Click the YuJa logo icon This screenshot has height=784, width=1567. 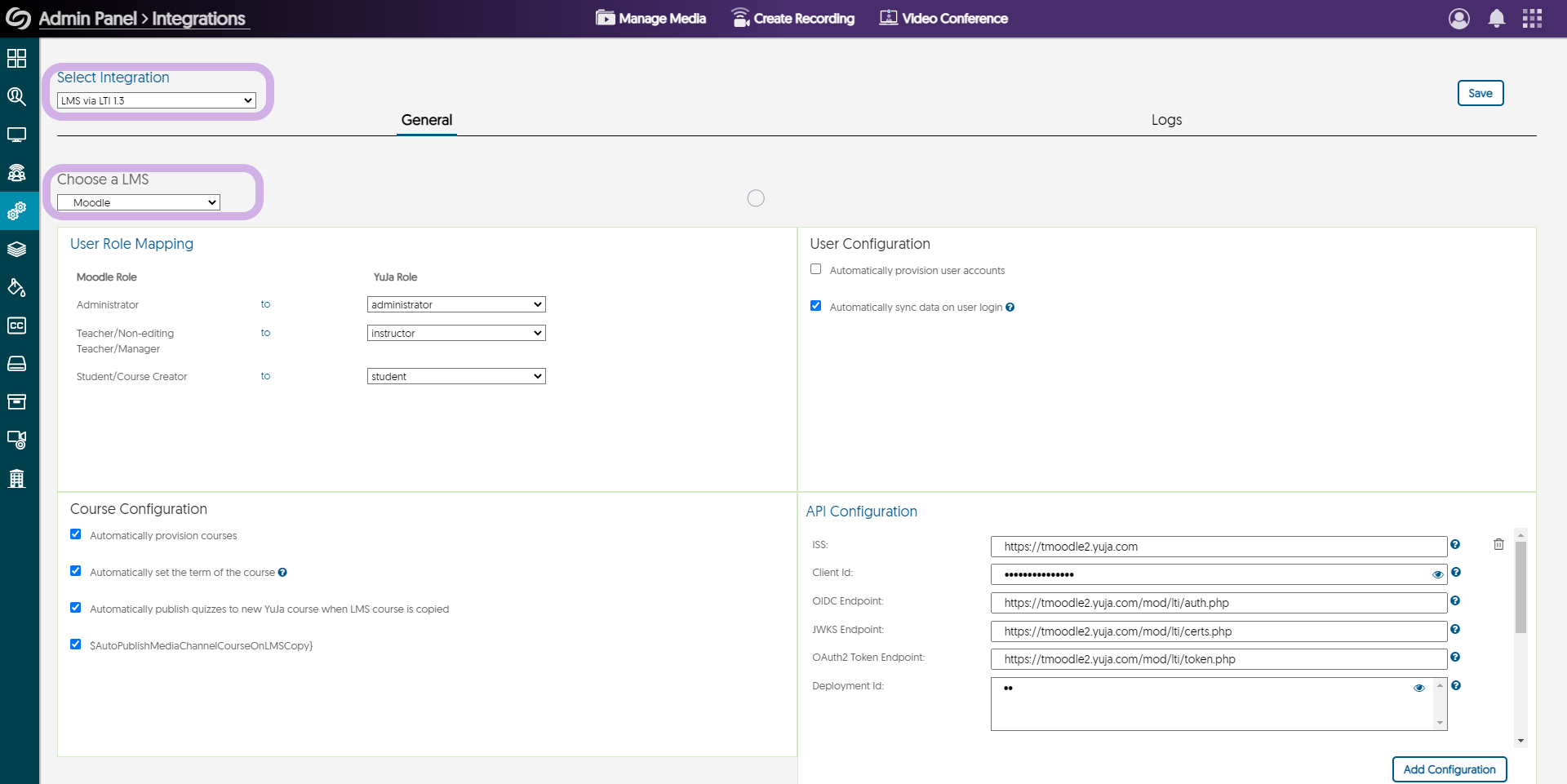pyautogui.click(x=18, y=19)
